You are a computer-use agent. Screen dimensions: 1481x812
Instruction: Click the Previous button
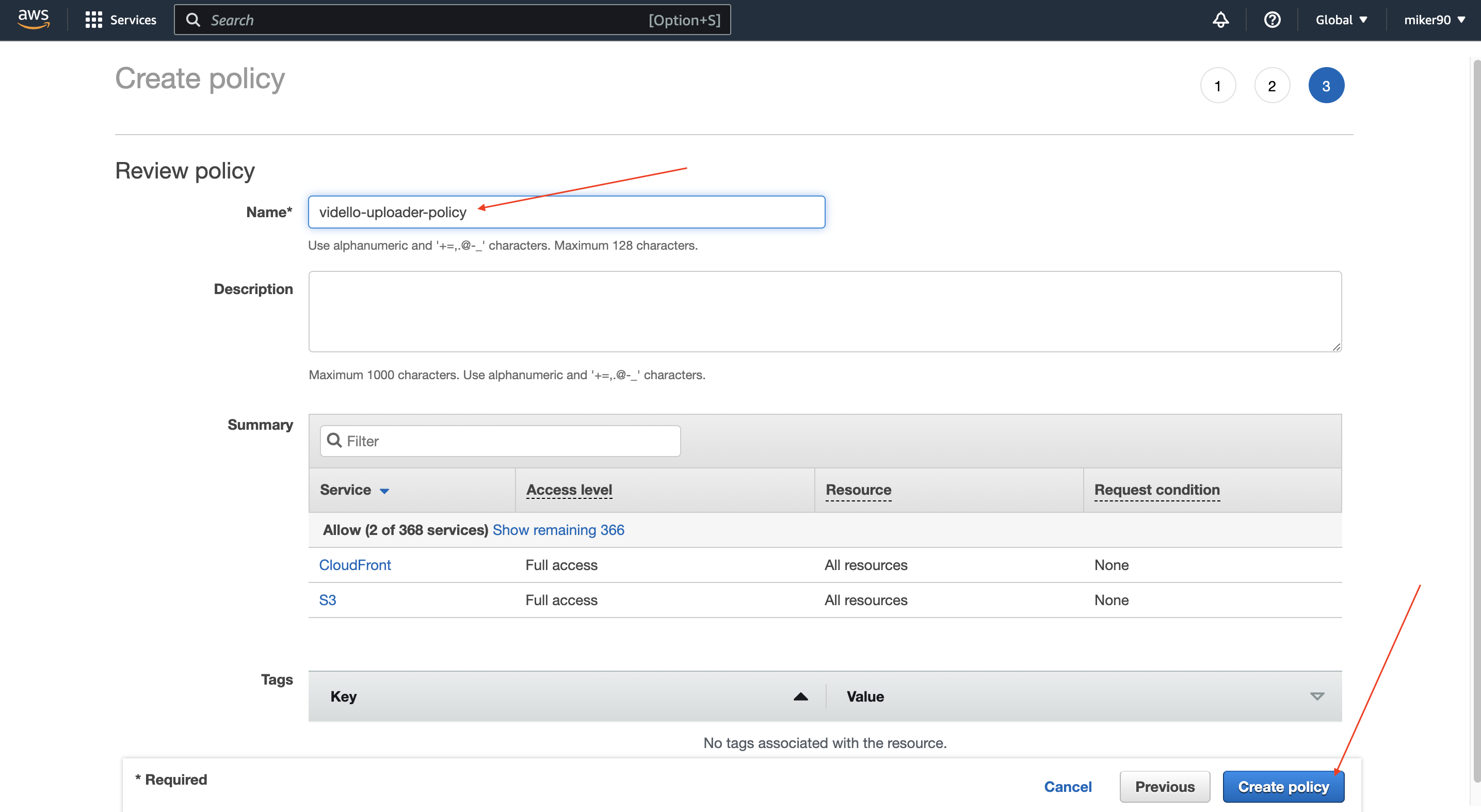1164,786
